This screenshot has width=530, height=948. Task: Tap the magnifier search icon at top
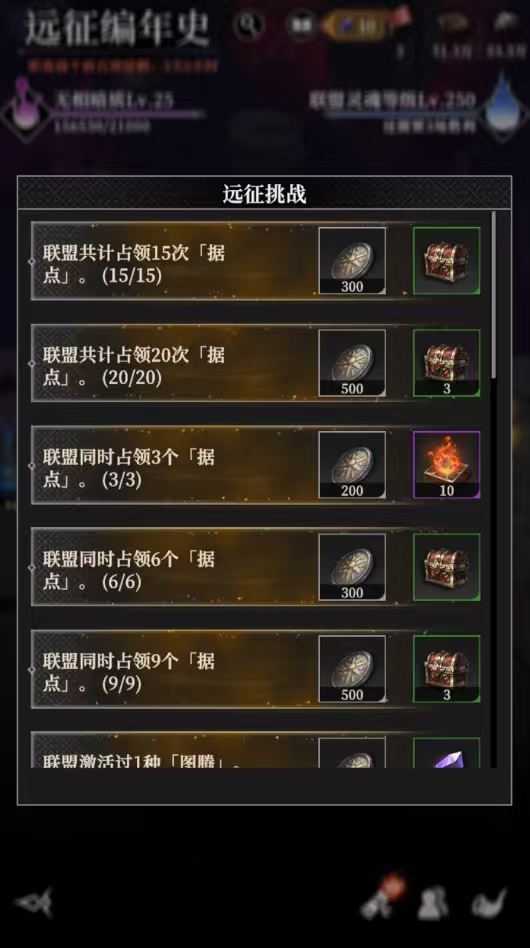coord(249,26)
